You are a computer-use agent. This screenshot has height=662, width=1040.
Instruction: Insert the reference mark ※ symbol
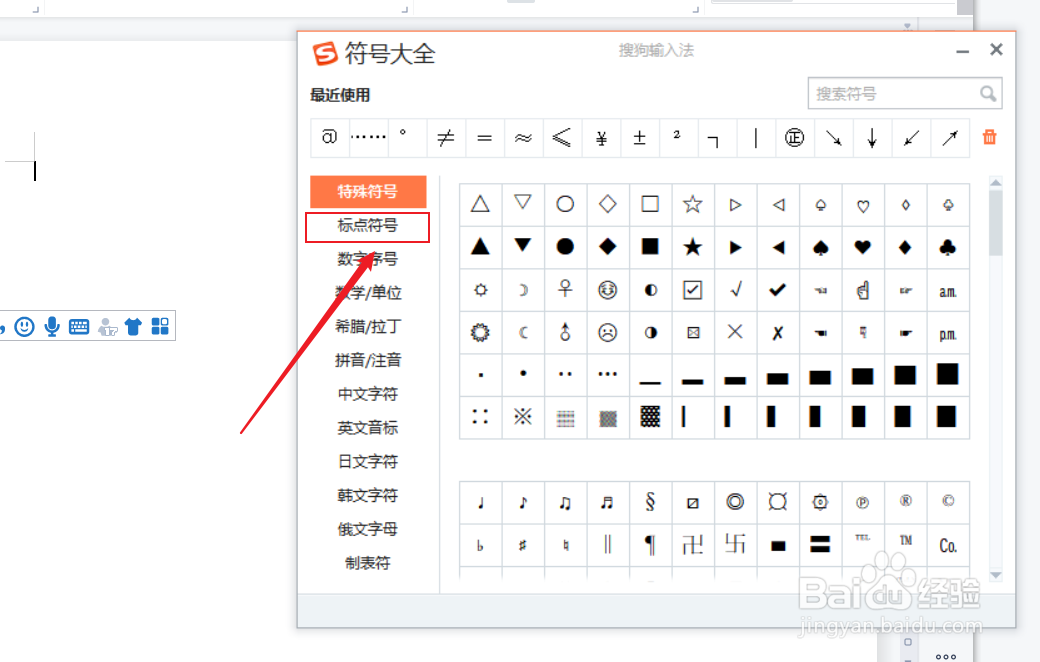[523, 417]
